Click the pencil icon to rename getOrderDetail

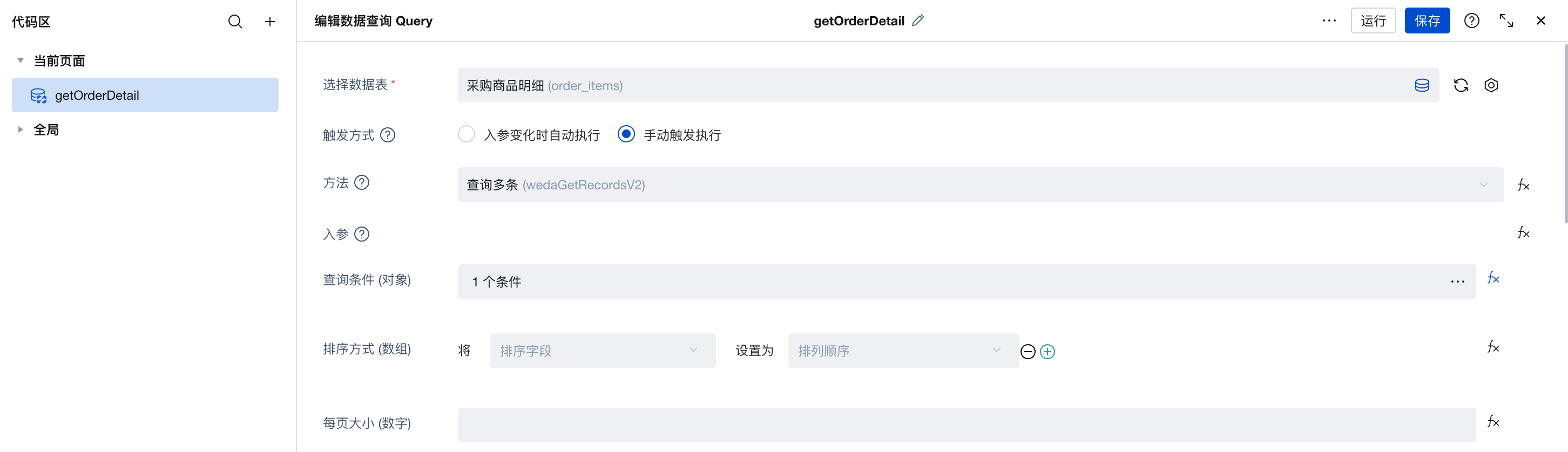pyautogui.click(x=918, y=20)
